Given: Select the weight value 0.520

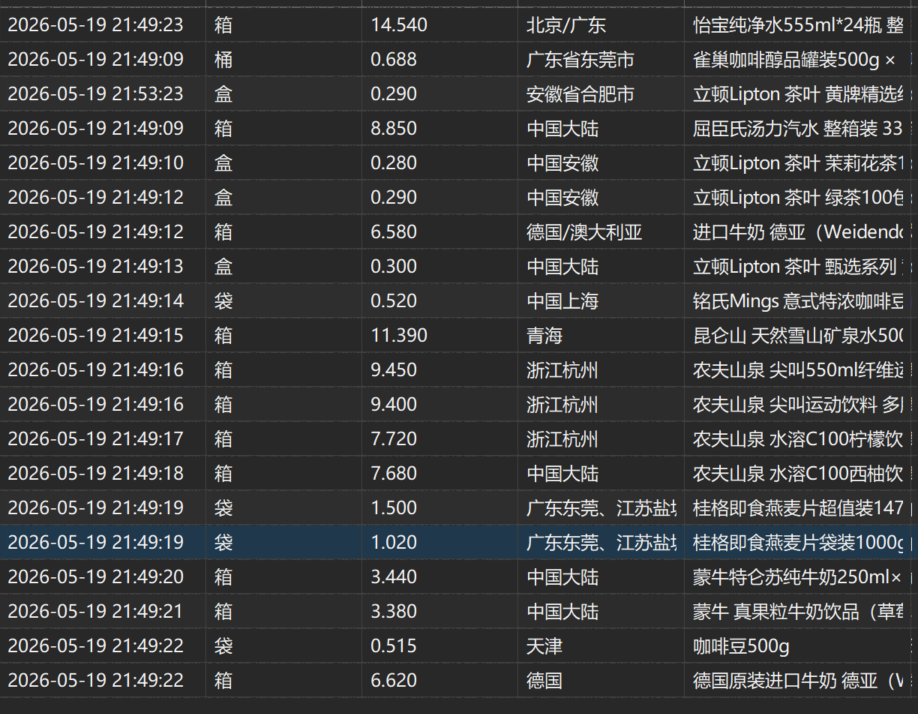Looking at the screenshot, I should tap(393, 301).
